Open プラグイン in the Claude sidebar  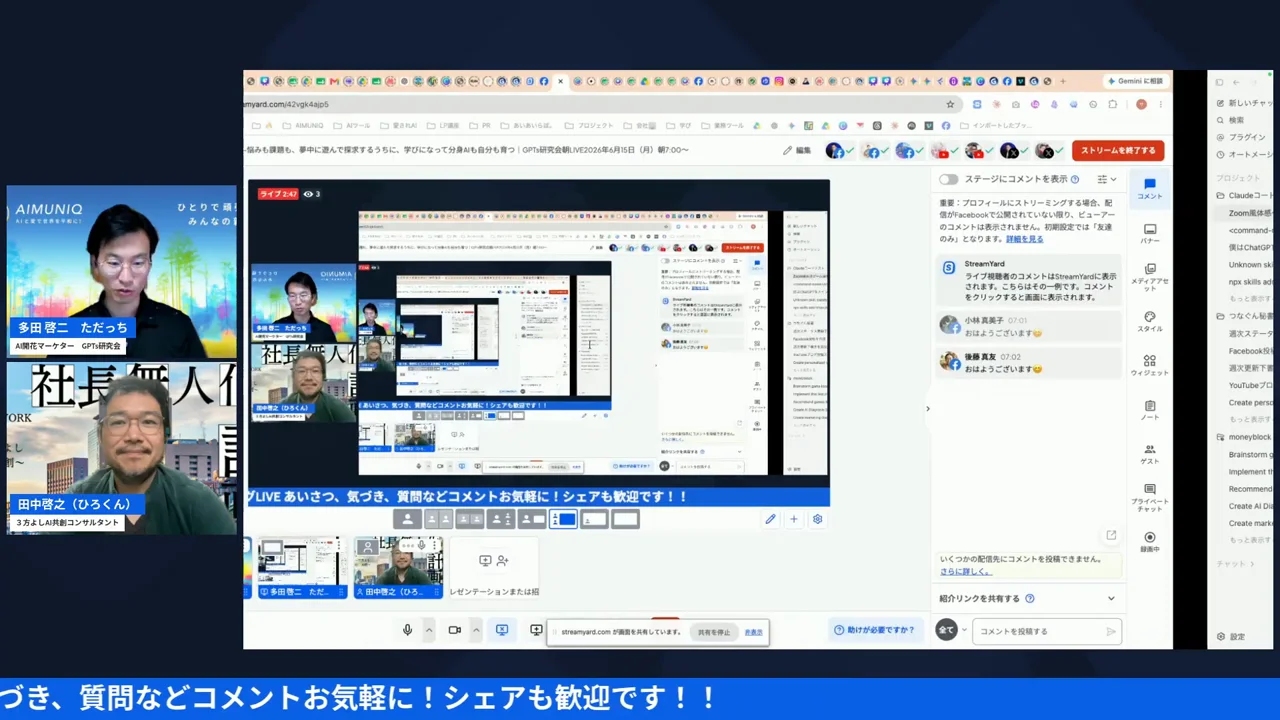click(x=1241, y=137)
